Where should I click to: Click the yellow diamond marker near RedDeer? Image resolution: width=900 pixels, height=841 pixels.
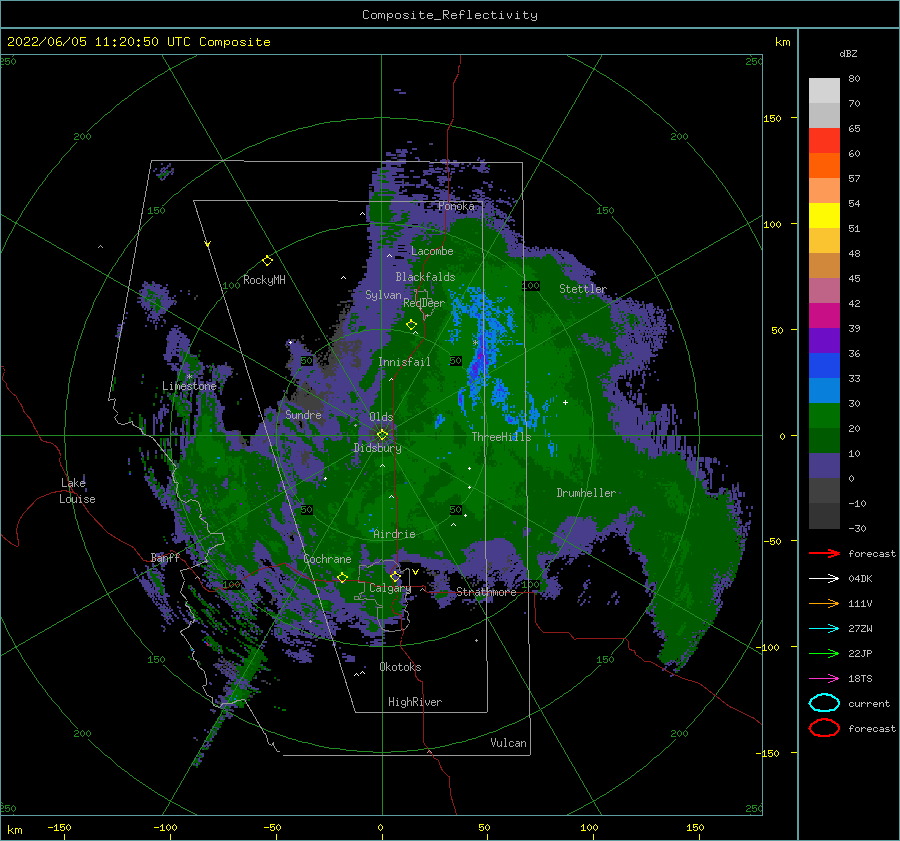coord(411,325)
